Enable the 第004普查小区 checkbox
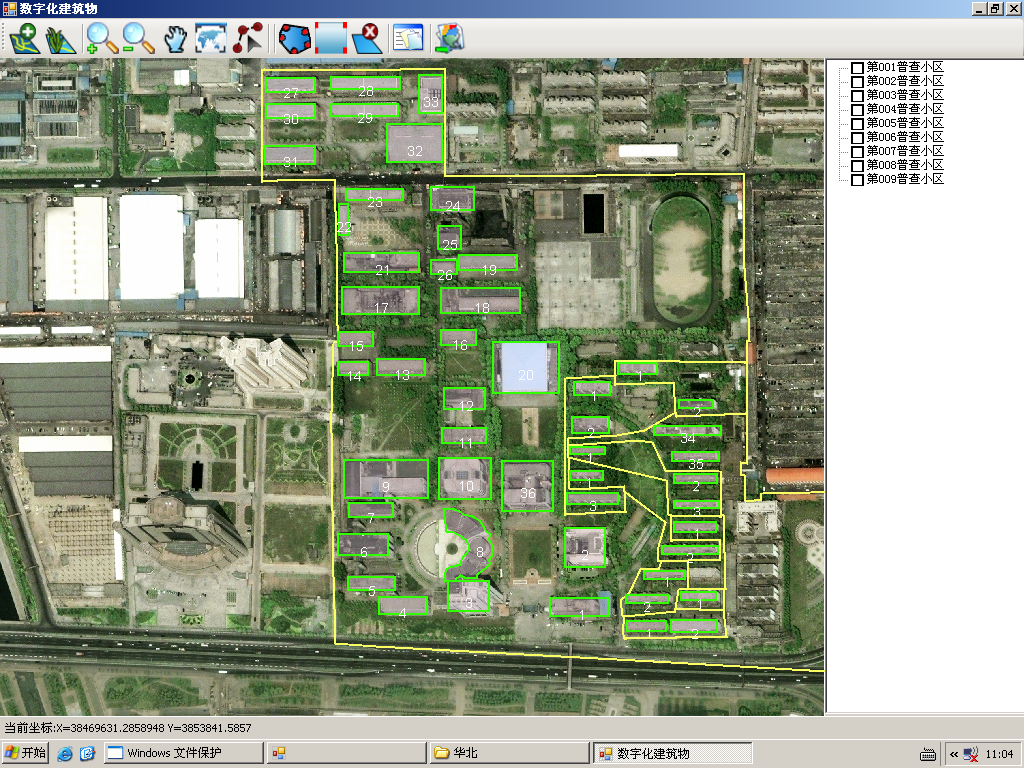Viewport: 1024px width, 768px height. pos(857,110)
